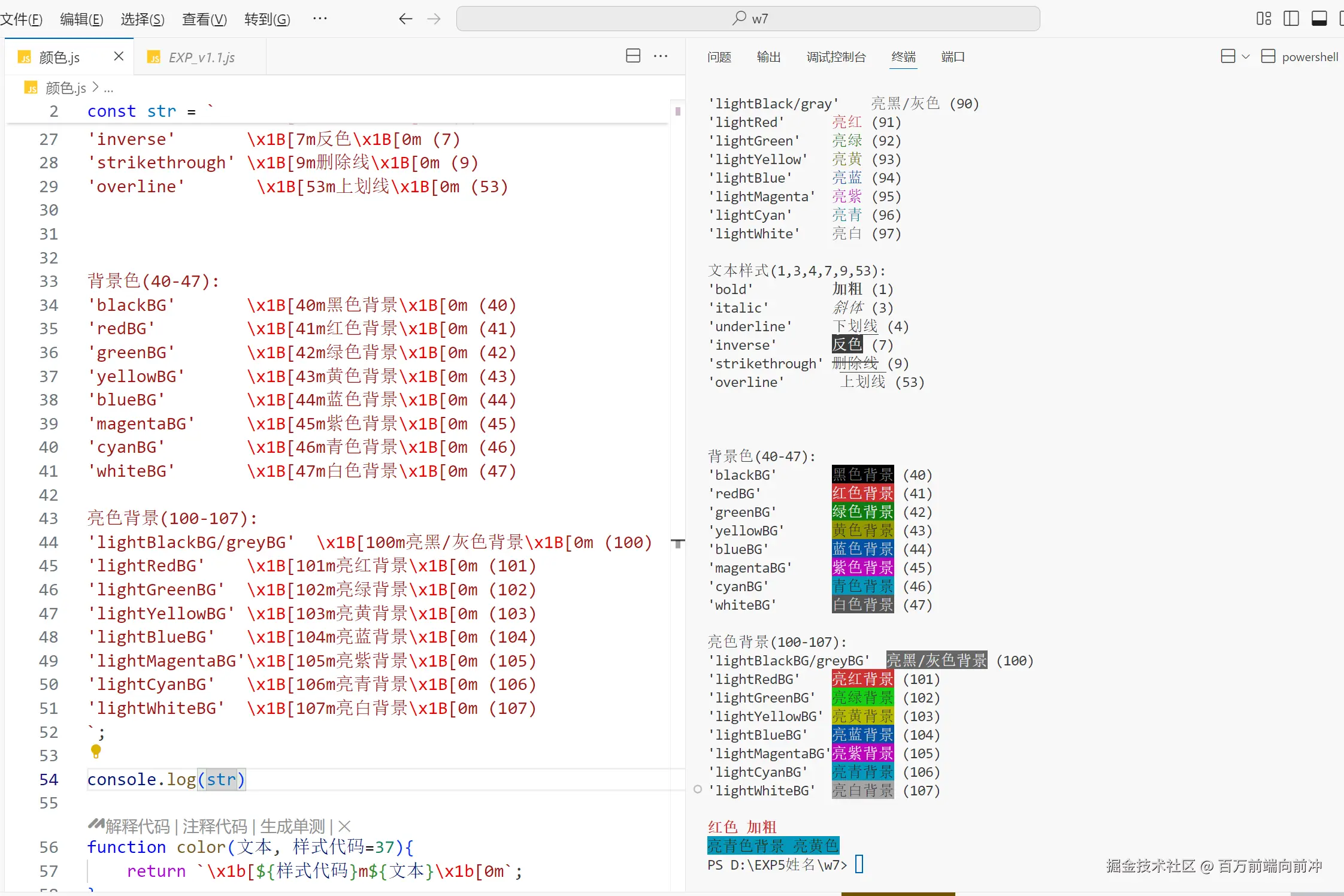Switch to the 输出 panel tab
The height and width of the screenshot is (896, 1344).
(x=768, y=57)
